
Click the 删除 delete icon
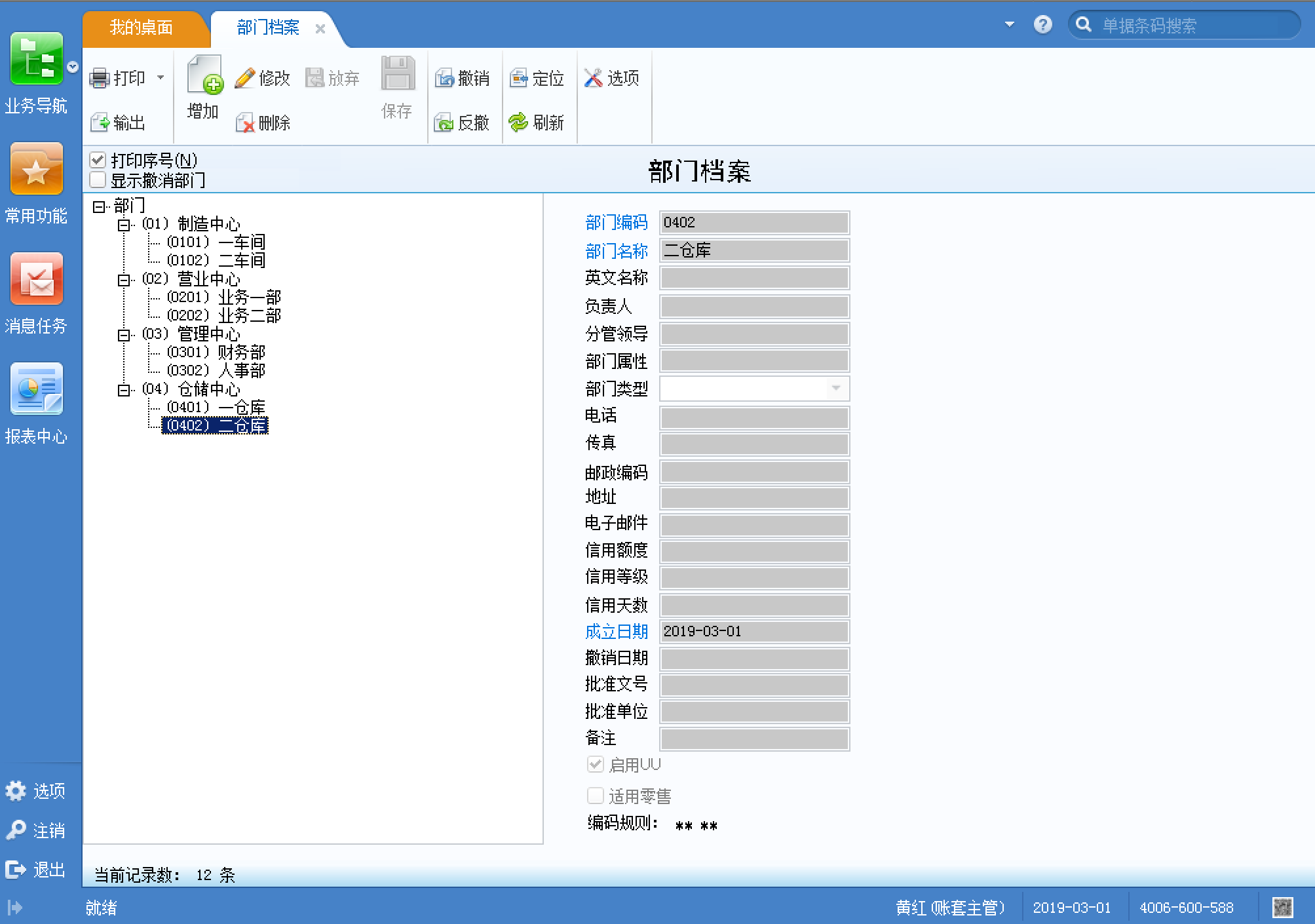[245, 123]
